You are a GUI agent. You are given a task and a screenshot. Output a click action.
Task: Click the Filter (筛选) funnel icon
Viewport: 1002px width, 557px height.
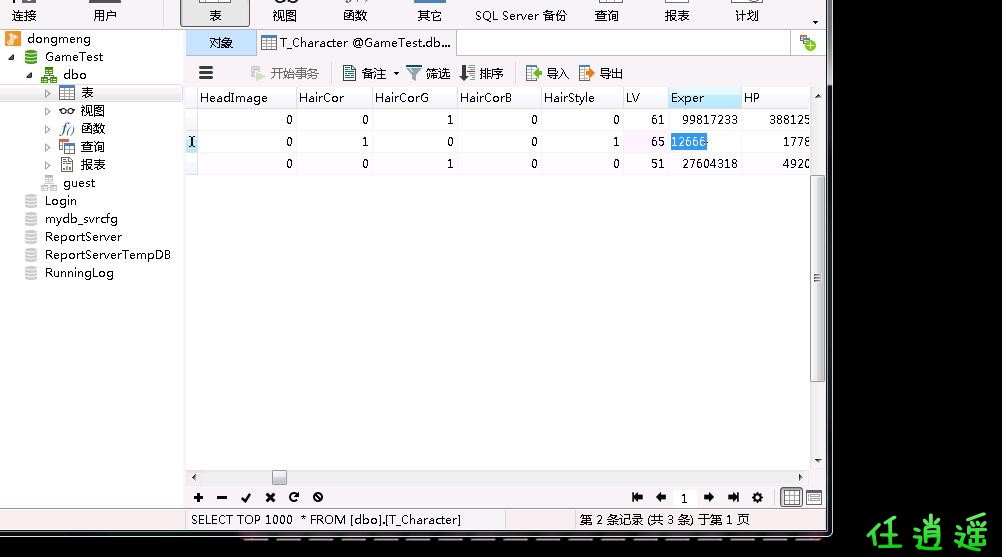[x=414, y=73]
